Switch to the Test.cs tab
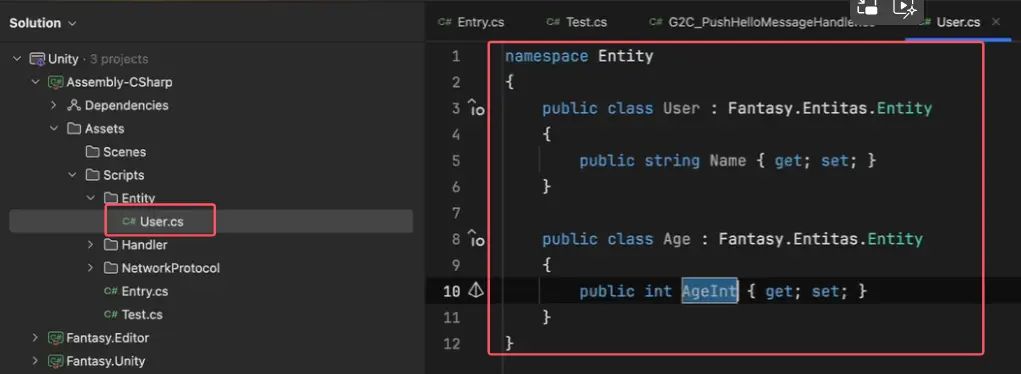Viewport: 1021px width, 374px height. coord(576,22)
